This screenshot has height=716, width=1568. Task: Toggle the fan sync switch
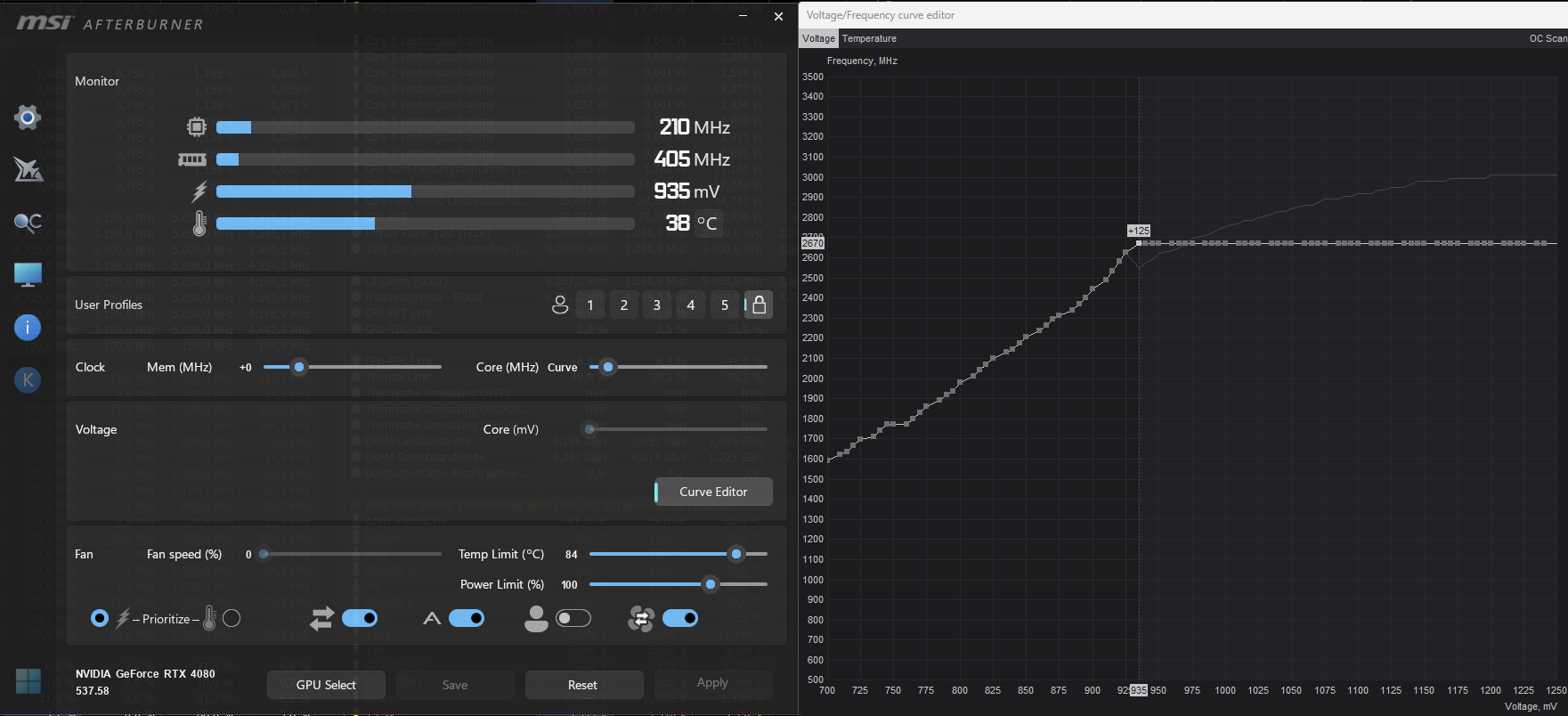point(680,618)
